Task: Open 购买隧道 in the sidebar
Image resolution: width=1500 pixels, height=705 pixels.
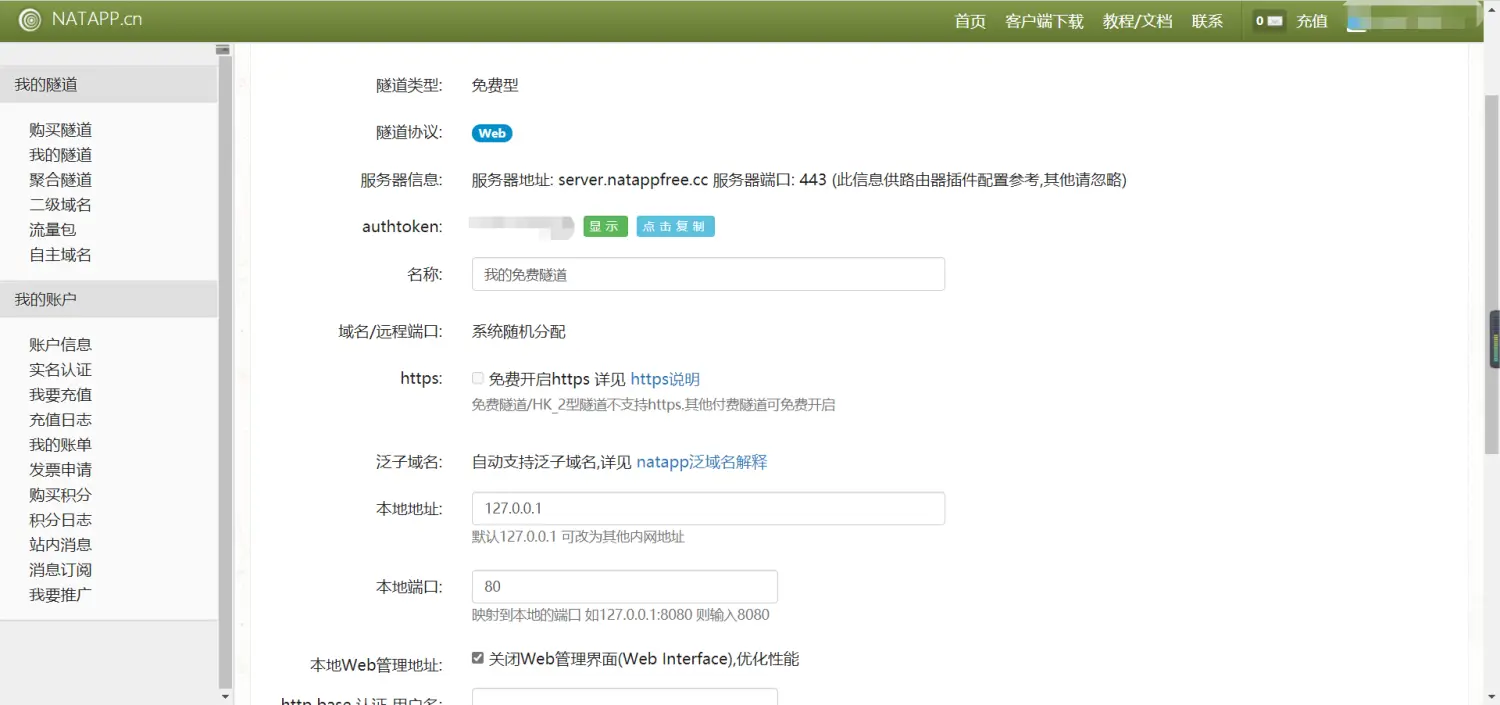Action: click(x=61, y=130)
